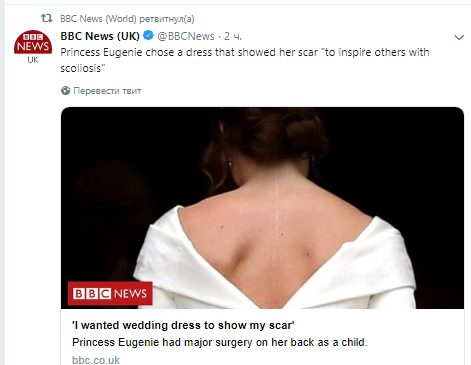The width and height of the screenshot is (471, 365).
Task: Click the 'ретвитнул(а)' retweeted label
Action: pyautogui.click(x=167, y=19)
